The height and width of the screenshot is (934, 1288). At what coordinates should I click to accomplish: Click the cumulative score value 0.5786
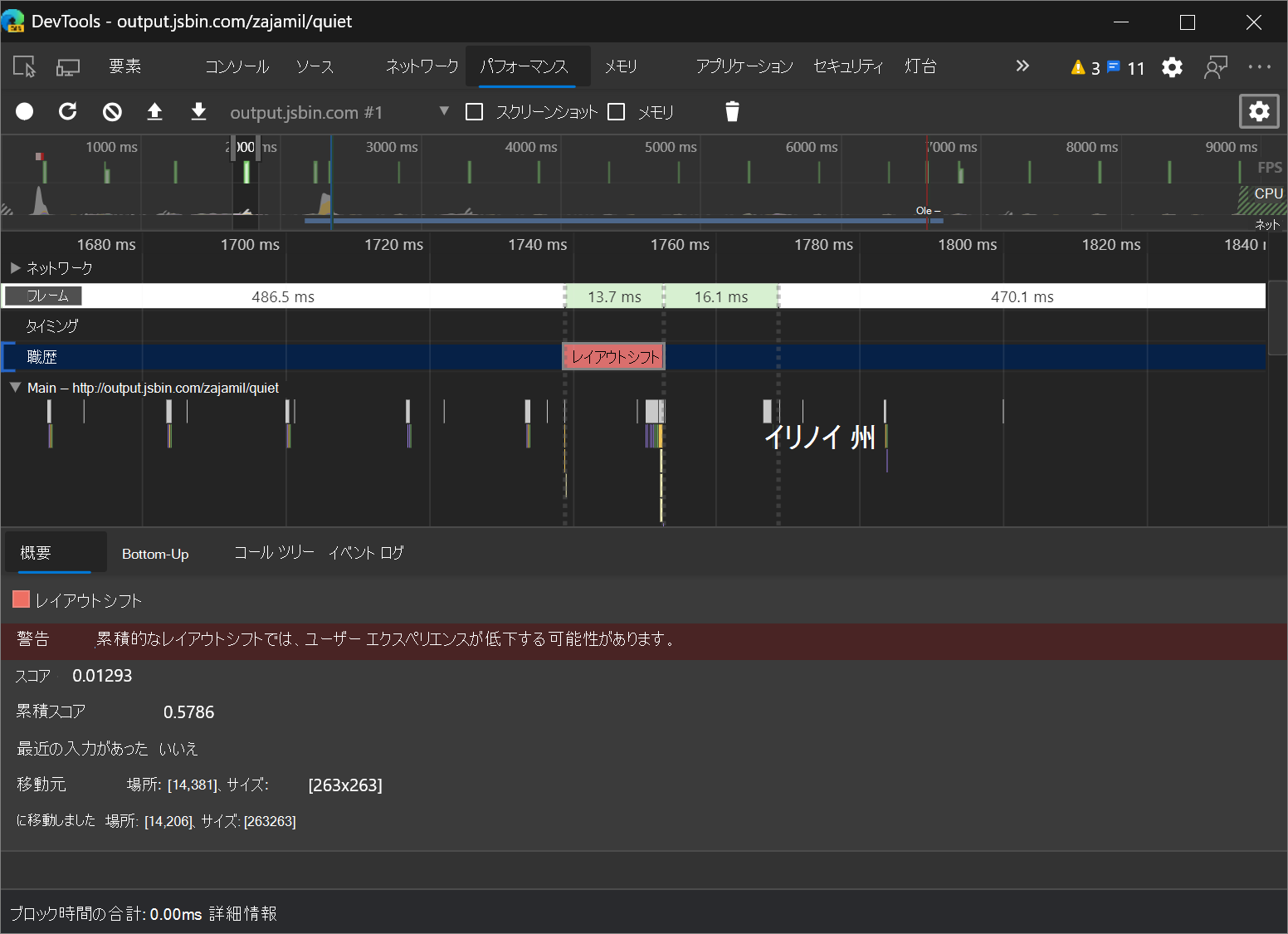pos(188,712)
